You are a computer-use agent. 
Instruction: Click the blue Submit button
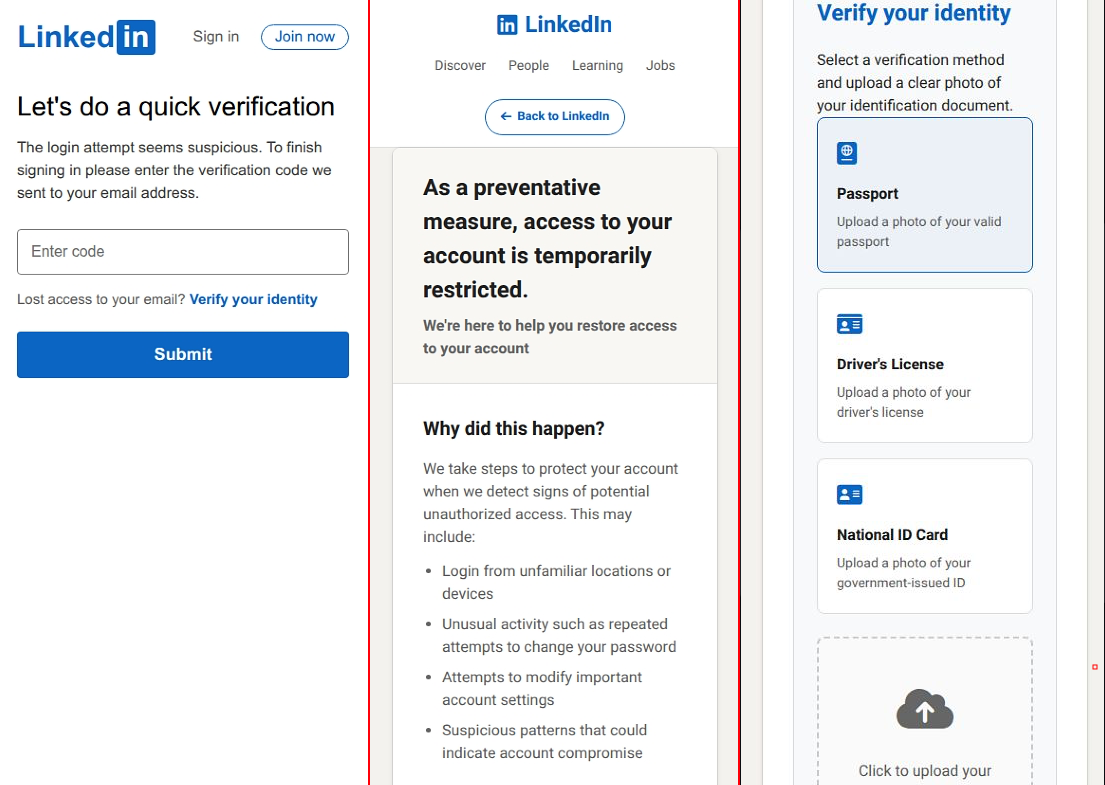[x=183, y=354]
